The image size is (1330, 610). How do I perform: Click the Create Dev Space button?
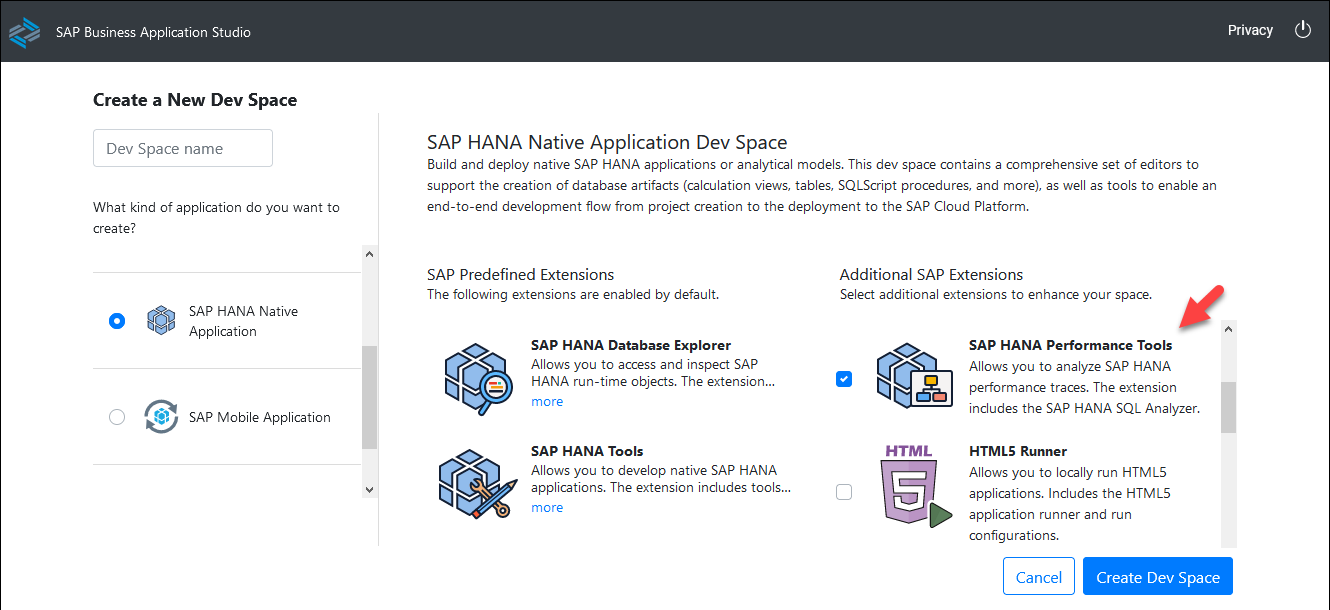click(x=1158, y=577)
